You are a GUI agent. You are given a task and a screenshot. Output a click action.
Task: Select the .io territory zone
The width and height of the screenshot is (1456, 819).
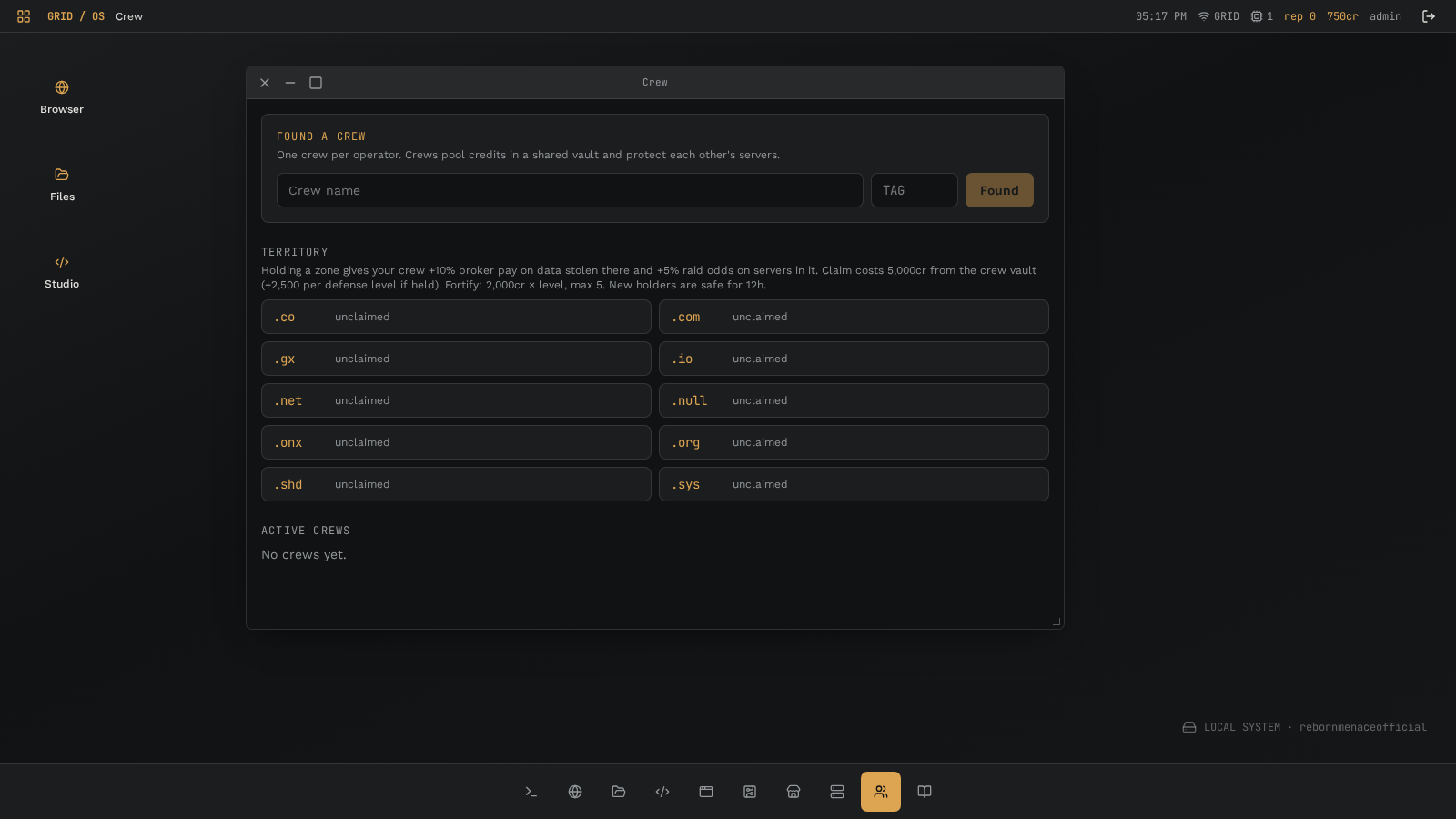pos(854,359)
